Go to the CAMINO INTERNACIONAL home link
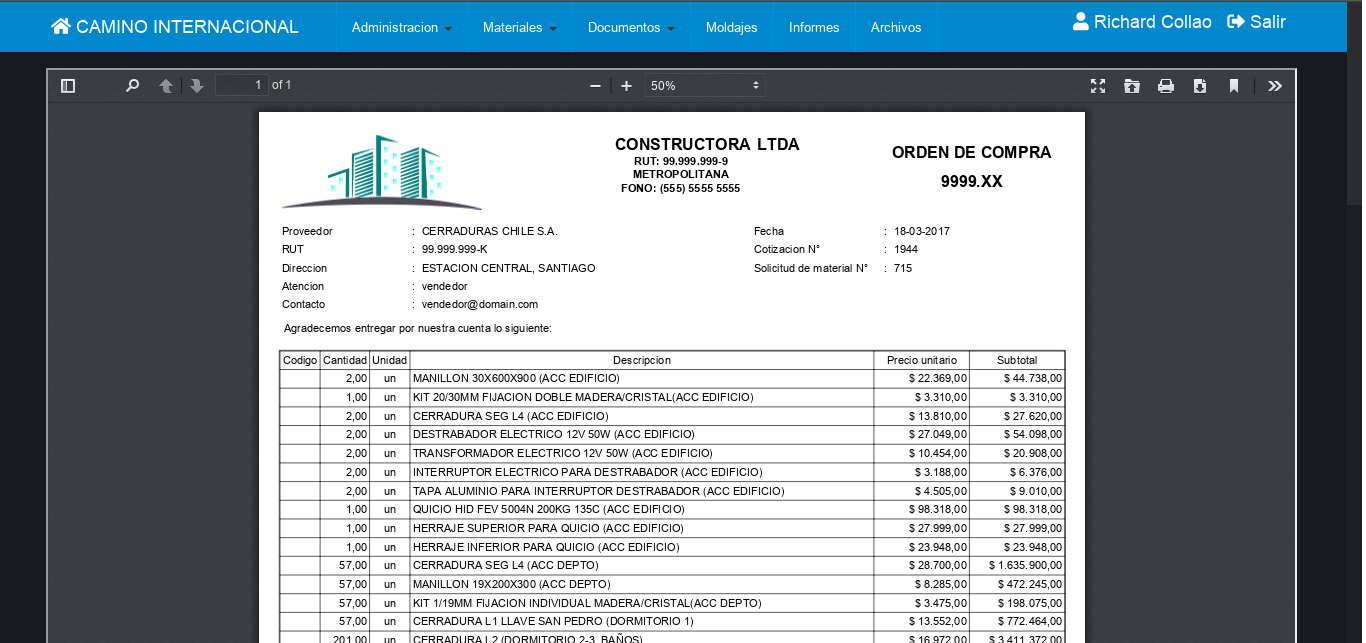Image resolution: width=1366 pixels, height=643 pixels. click(x=175, y=27)
